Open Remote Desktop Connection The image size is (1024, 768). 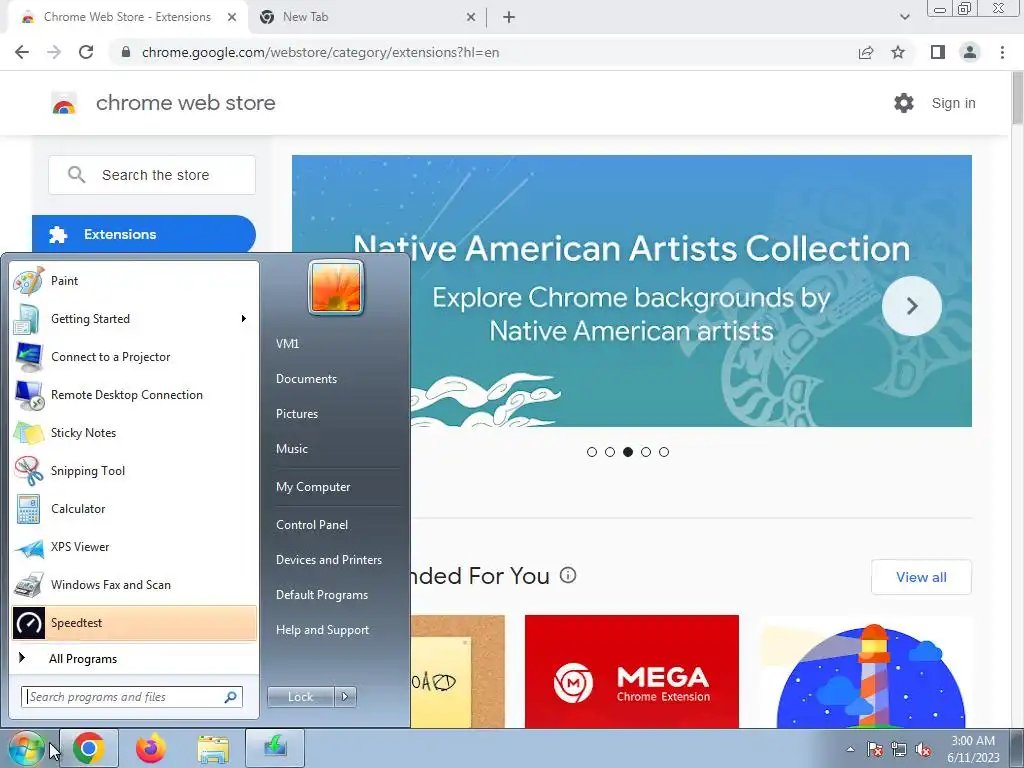(x=134, y=394)
